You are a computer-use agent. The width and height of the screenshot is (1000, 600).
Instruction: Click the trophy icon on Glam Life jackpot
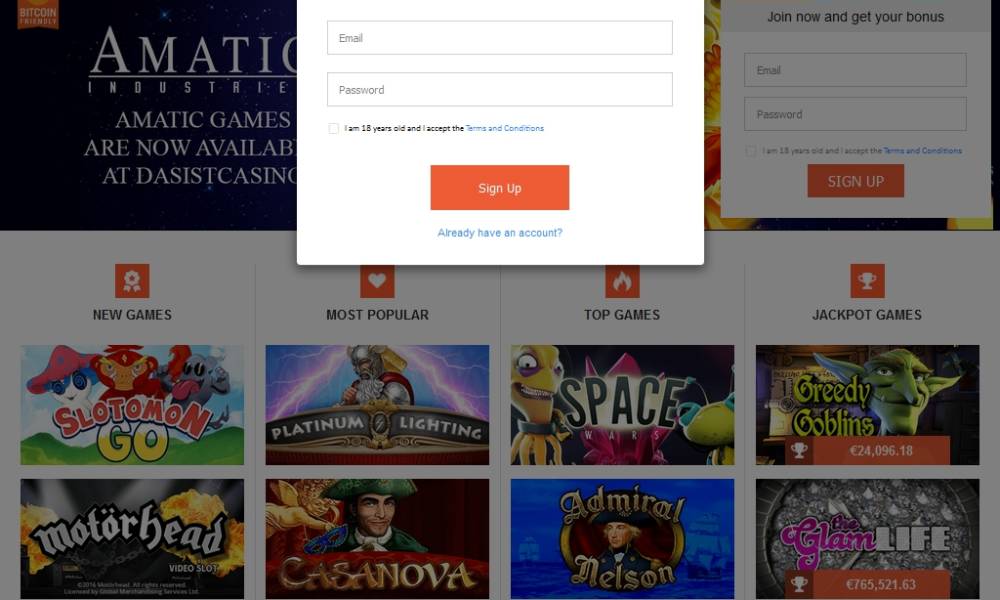(799, 584)
